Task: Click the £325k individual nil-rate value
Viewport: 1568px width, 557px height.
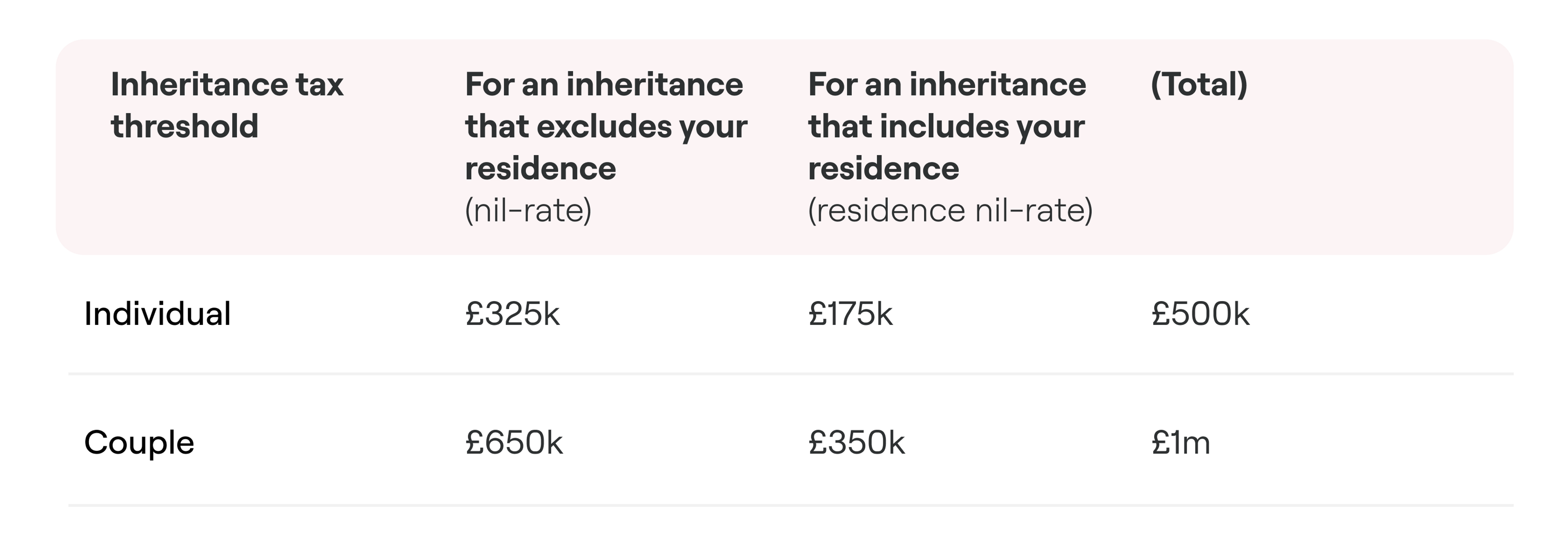Action: tap(512, 314)
